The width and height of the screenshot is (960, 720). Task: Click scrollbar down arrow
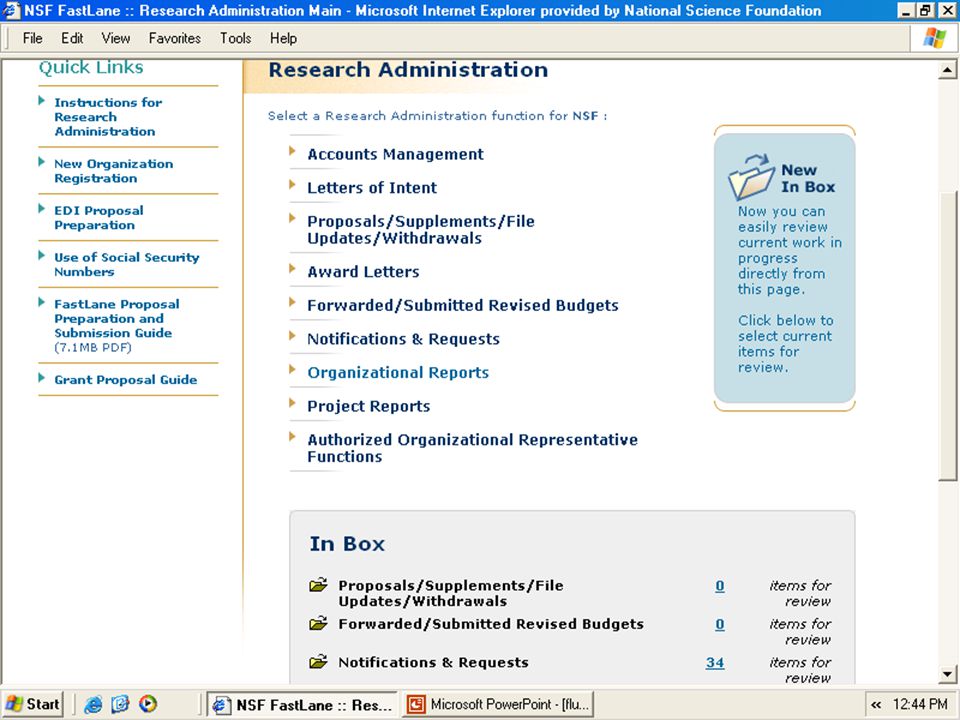click(947, 674)
